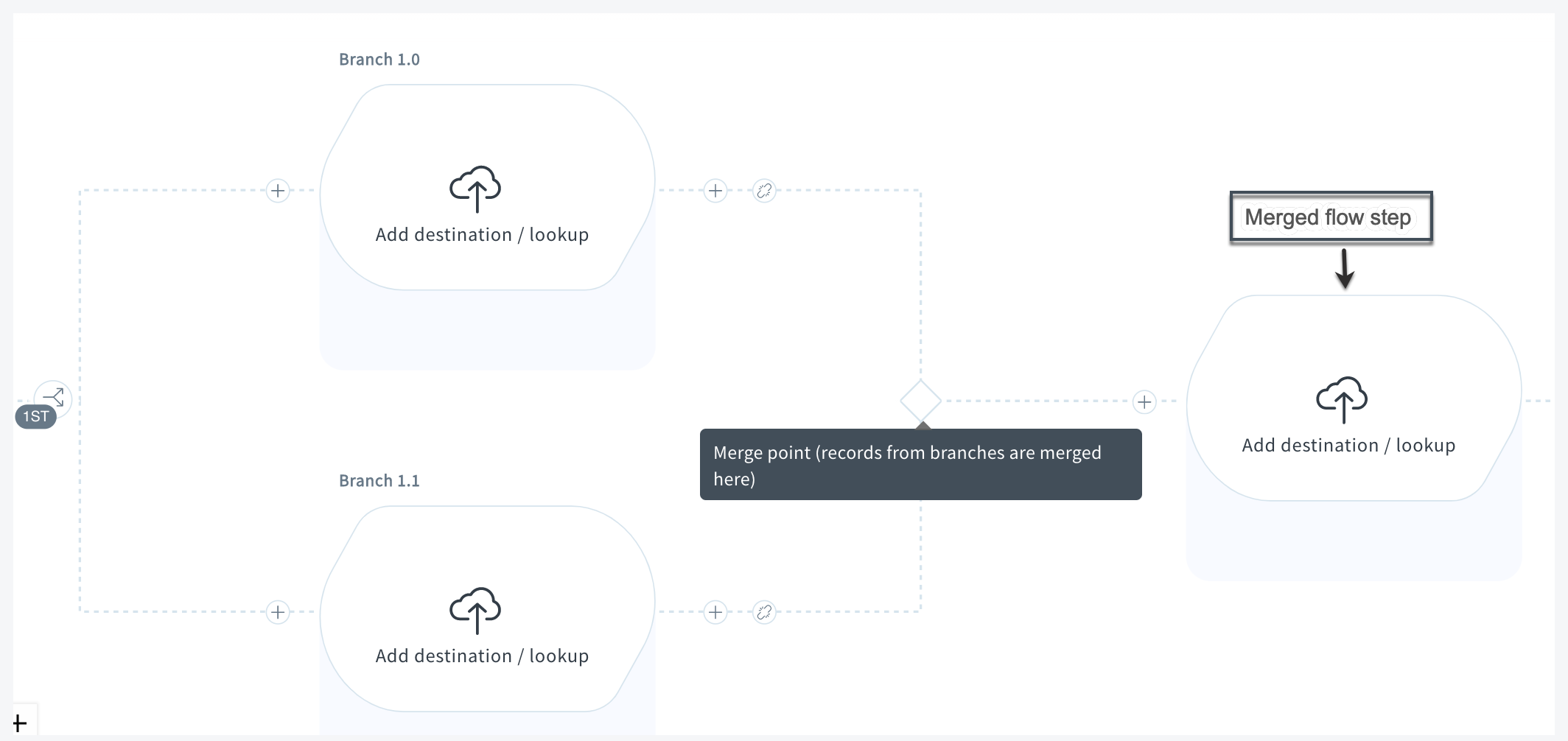Viewport: 1568px width, 741px height.
Task: Click the unmerge link icon on Branch 1.0
Action: tap(764, 191)
